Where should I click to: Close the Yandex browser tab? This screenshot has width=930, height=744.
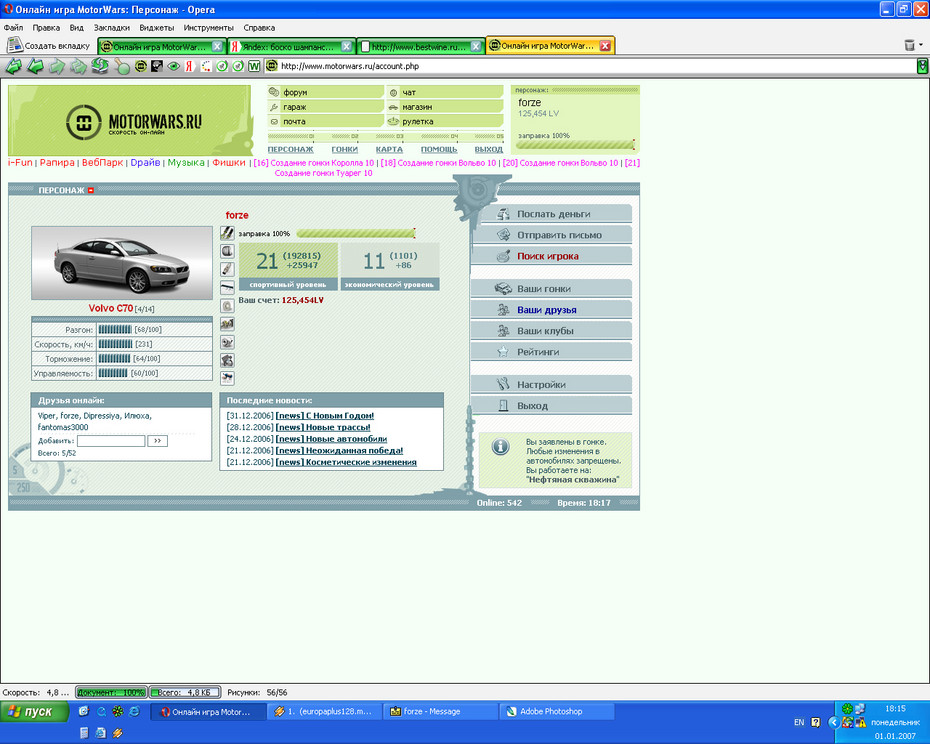point(346,46)
